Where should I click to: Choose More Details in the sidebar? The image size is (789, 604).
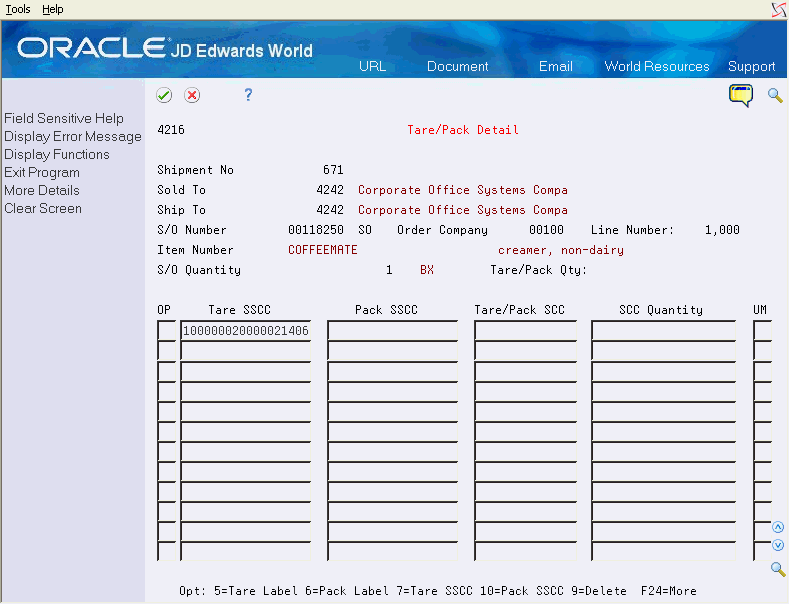coord(42,190)
